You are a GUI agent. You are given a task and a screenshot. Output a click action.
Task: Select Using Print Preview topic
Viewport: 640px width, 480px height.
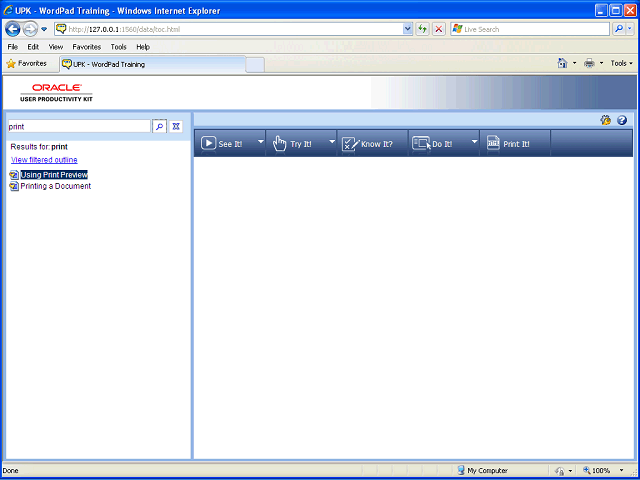point(54,175)
